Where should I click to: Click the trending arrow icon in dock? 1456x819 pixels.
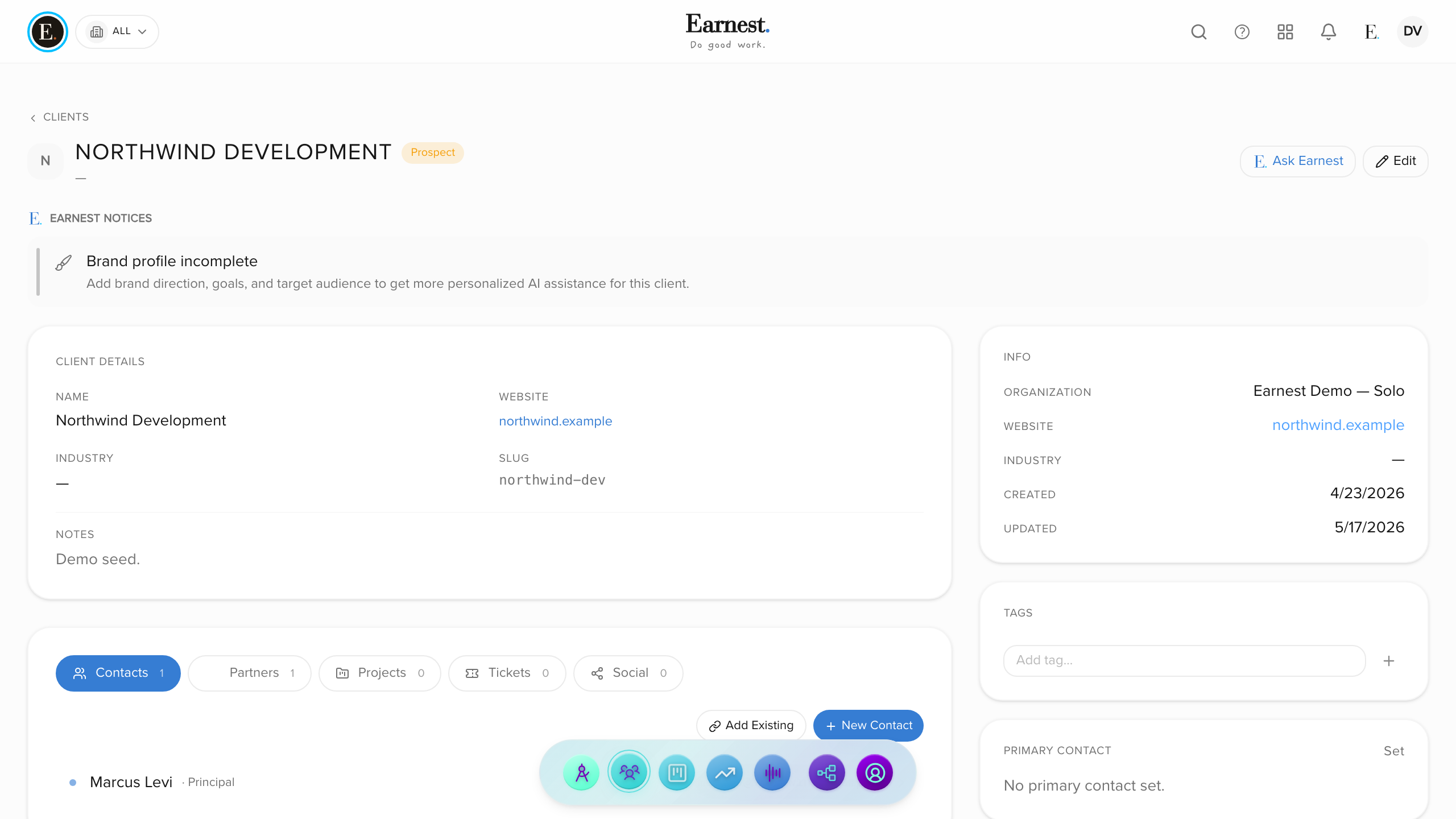click(x=724, y=773)
